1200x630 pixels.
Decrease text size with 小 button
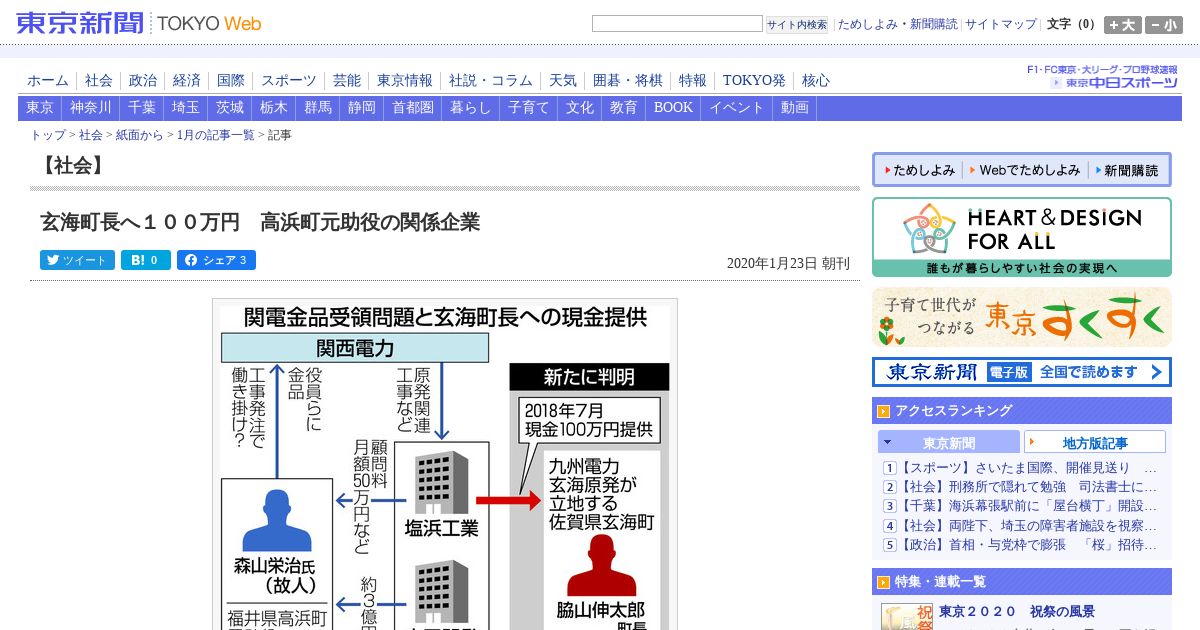1163,25
